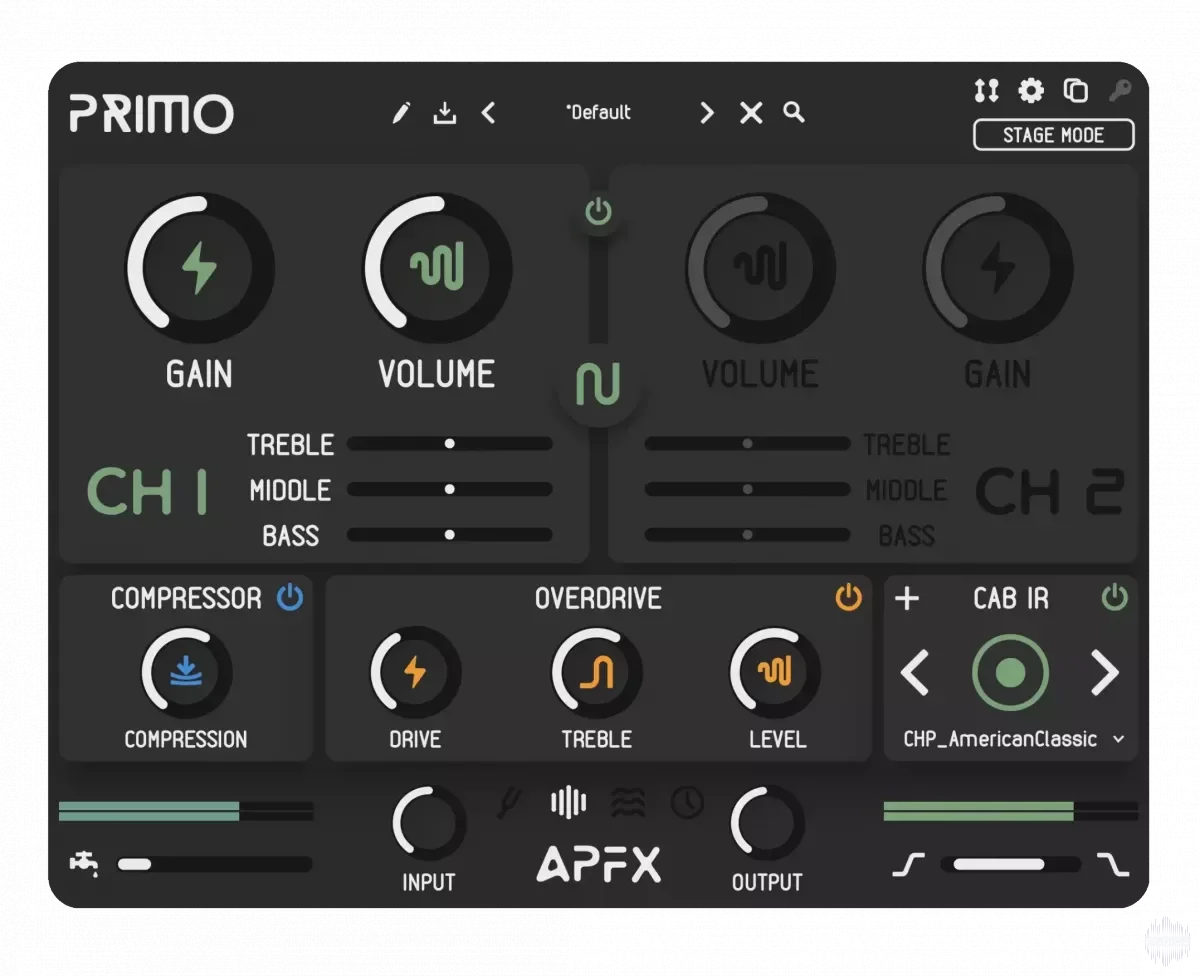Open settings gear icon
Viewport: 1200px width, 976px height.
1031,91
